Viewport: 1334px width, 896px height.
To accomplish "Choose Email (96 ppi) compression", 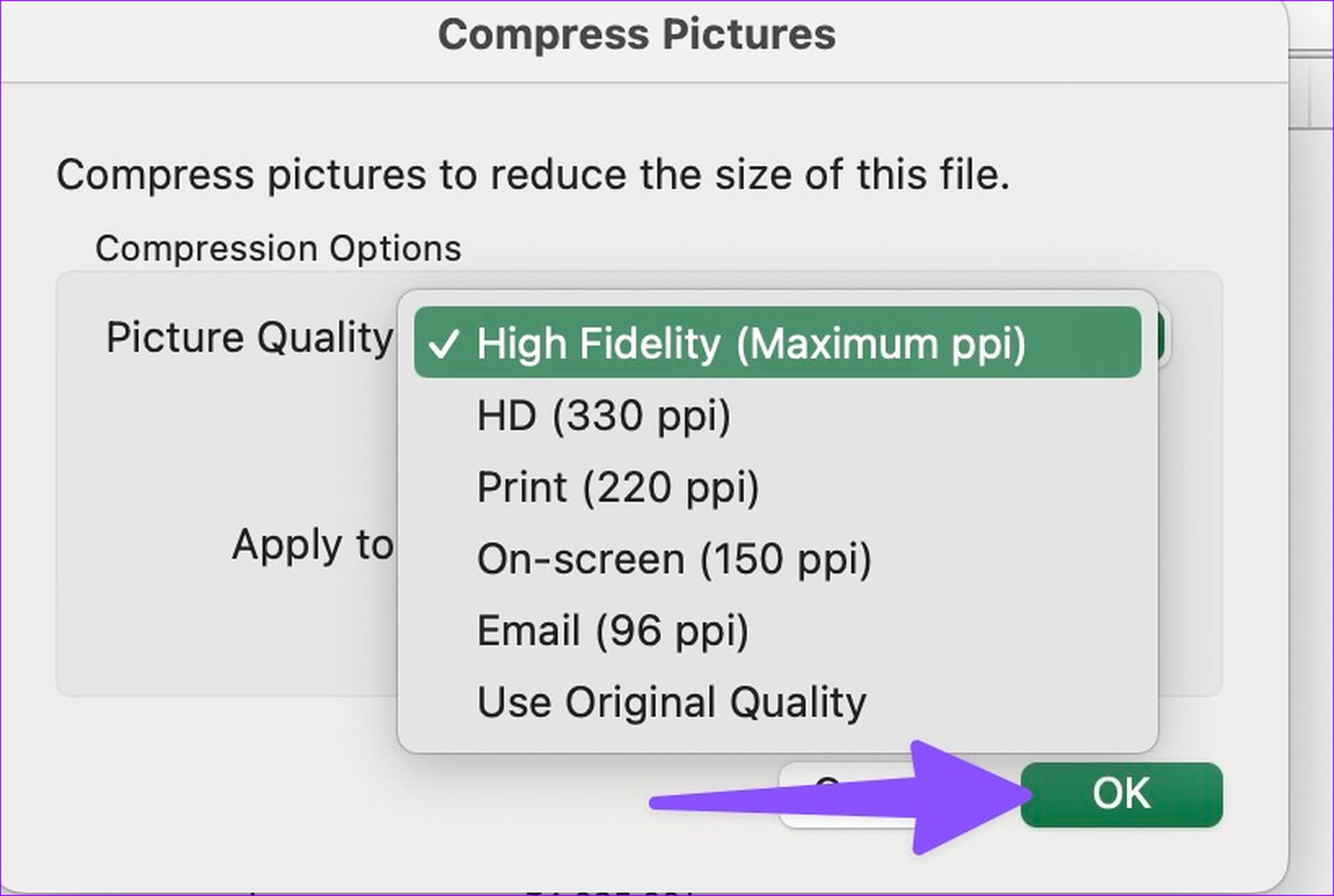I will (612, 631).
